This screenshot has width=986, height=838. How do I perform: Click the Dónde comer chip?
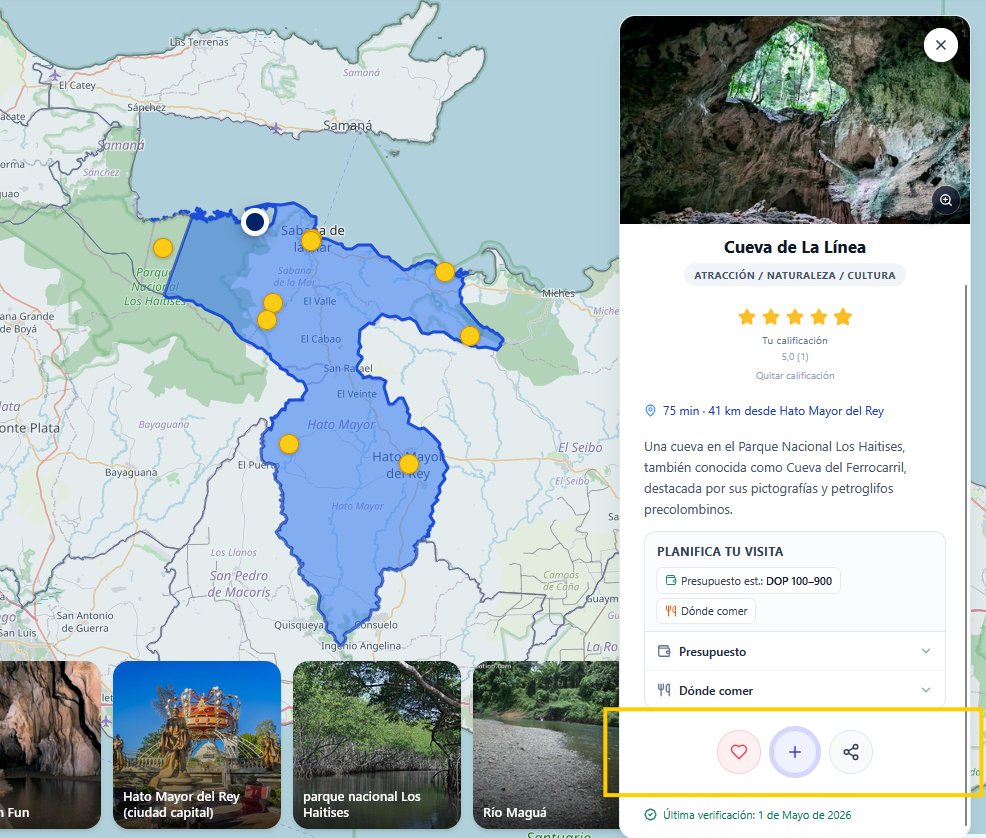706,611
